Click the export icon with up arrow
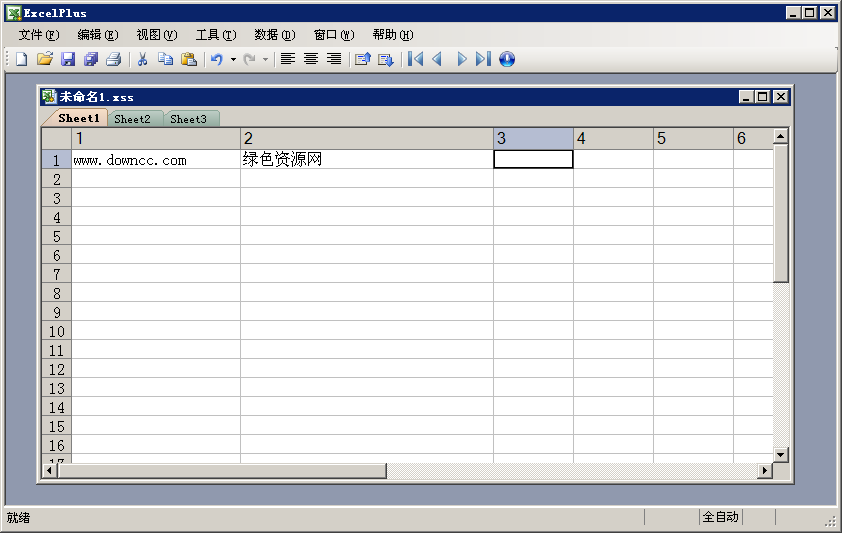 point(363,59)
